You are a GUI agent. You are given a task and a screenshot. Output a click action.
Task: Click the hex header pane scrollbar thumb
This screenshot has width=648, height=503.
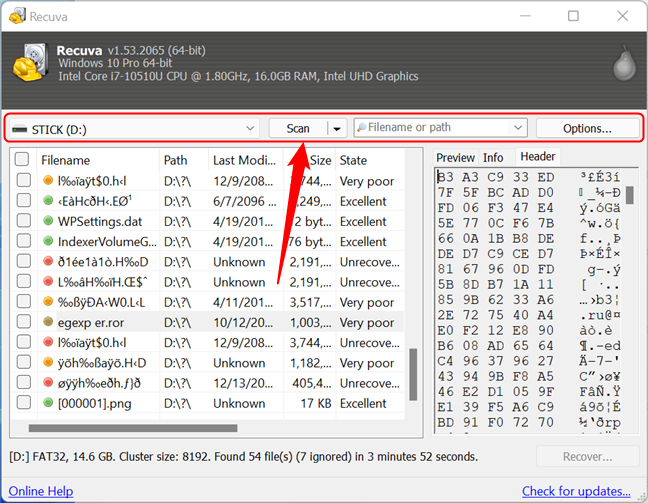[x=630, y=195]
